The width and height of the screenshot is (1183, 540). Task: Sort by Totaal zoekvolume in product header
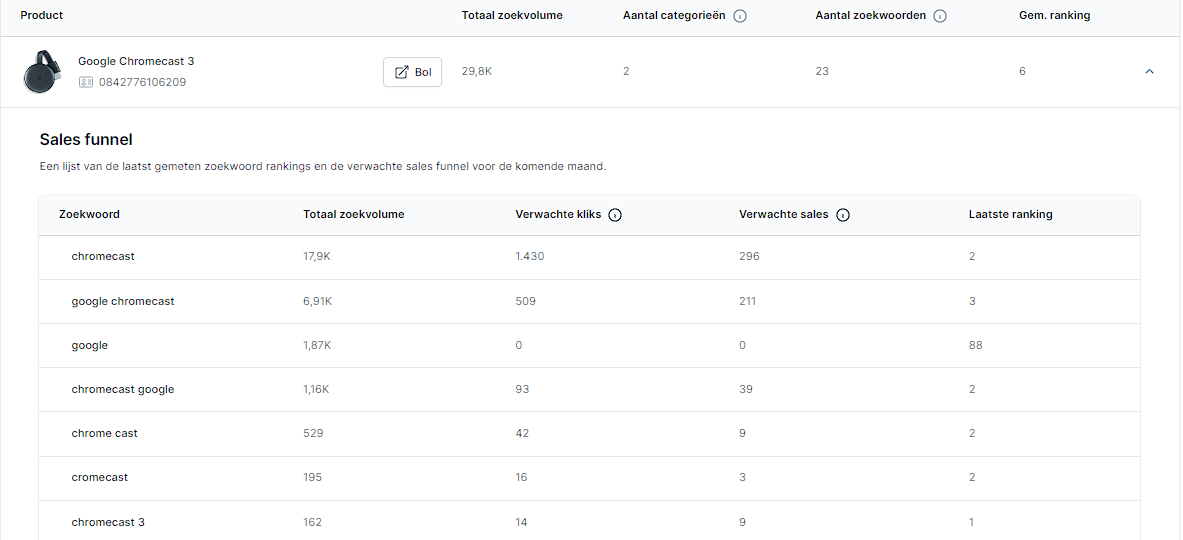point(512,15)
